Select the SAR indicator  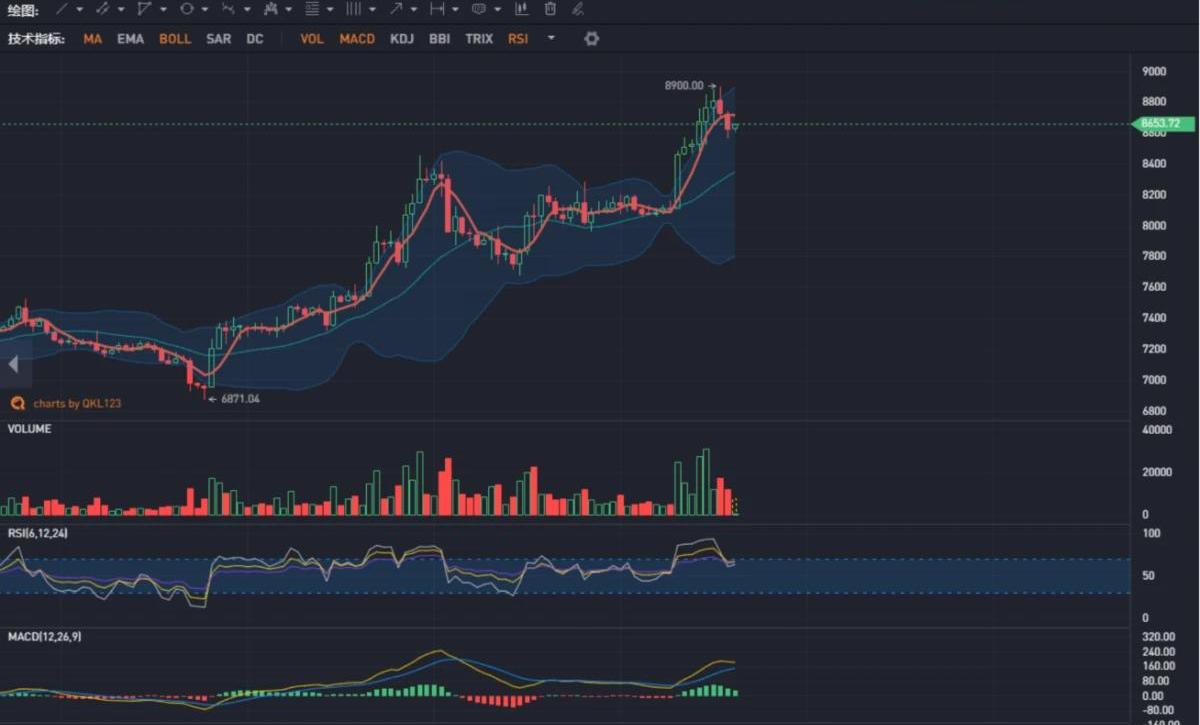pyautogui.click(x=218, y=39)
